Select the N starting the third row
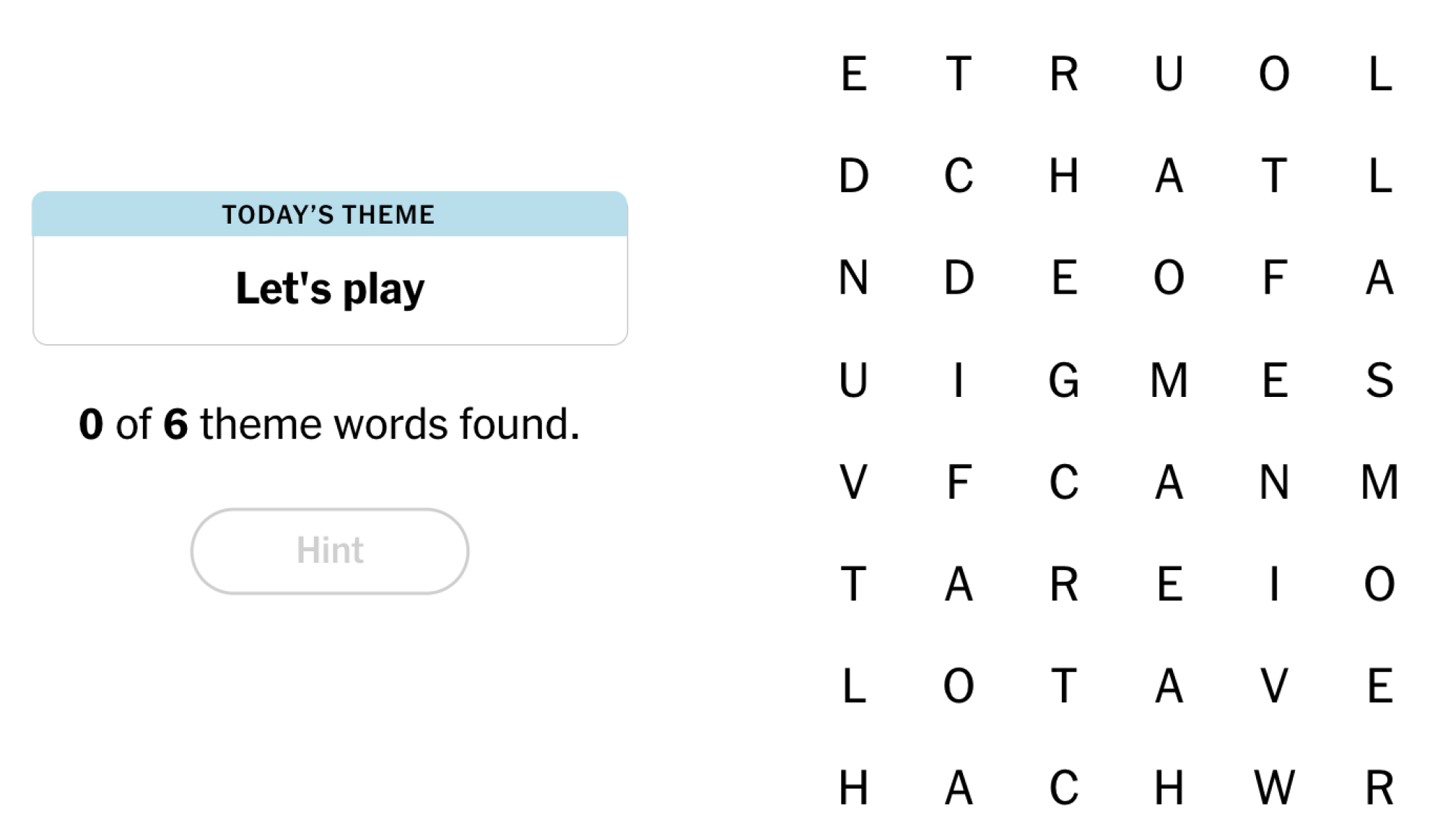 853,278
